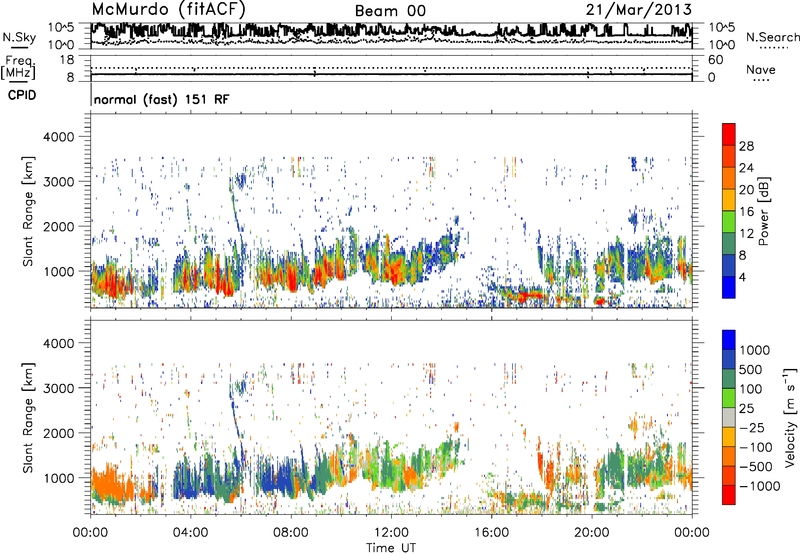Click the 'CPID' label

(22, 95)
